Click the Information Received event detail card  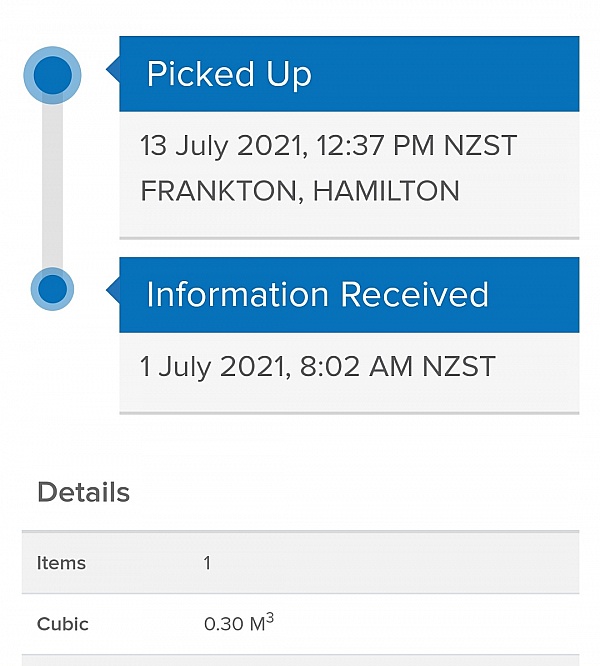(349, 373)
